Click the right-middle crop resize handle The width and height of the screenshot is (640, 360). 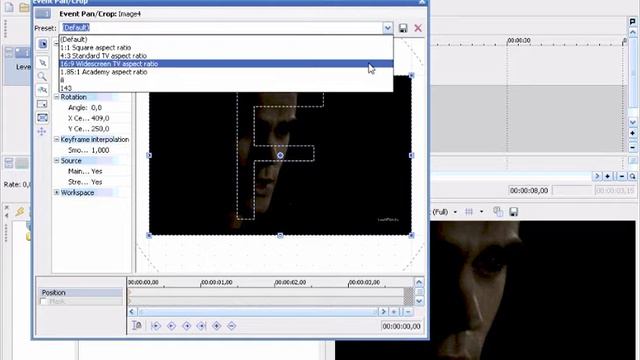click(x=411, y=156)
